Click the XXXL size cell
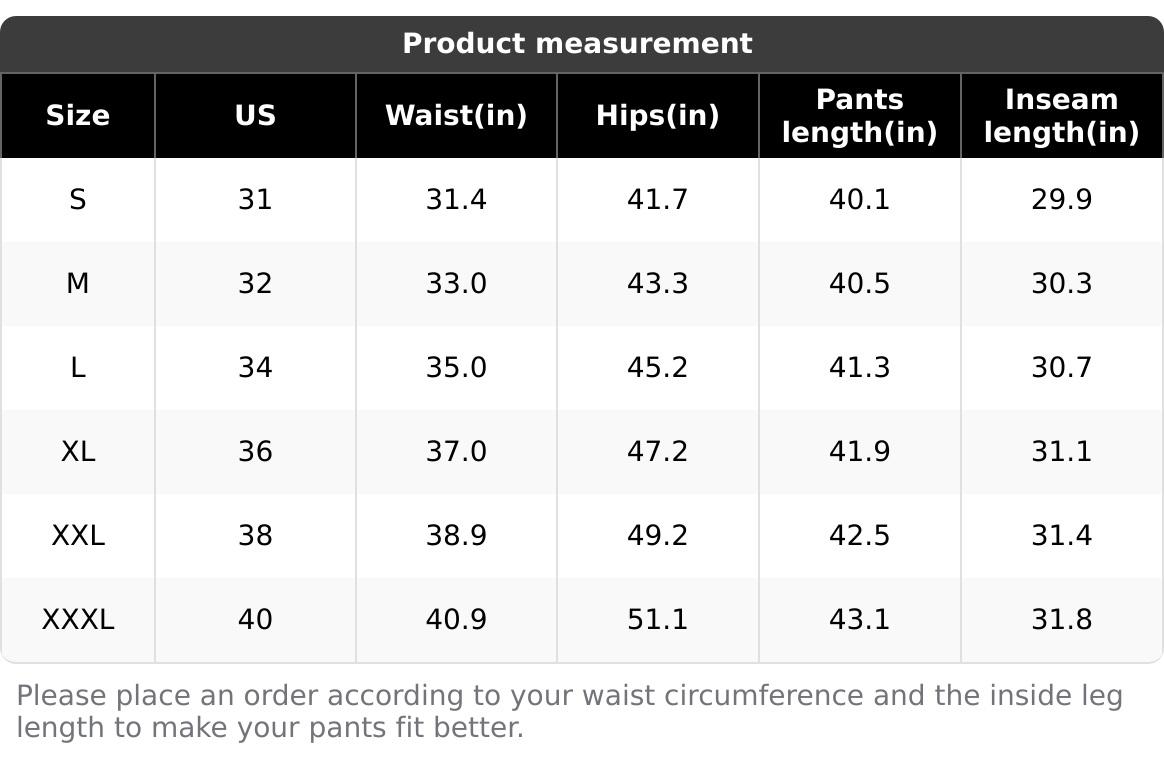The width and height of the screenshot is (1164, 760). tap(78, 619)
